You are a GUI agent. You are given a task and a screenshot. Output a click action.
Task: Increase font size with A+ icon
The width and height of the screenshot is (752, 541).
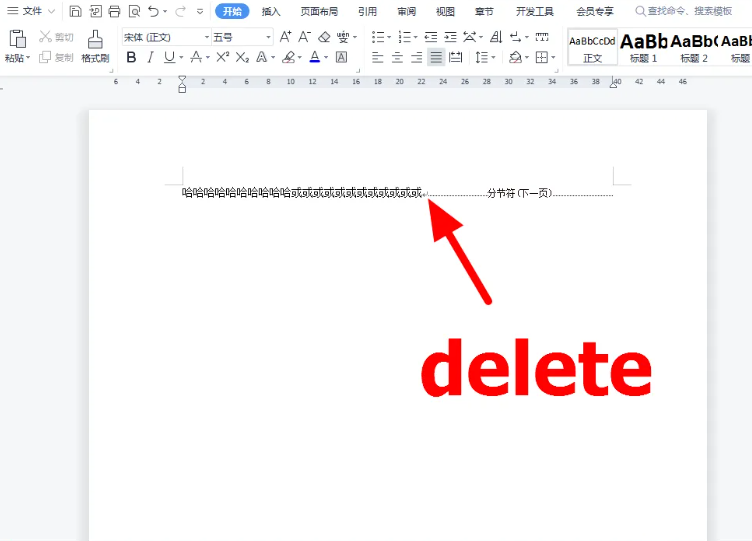click(286, 37)
